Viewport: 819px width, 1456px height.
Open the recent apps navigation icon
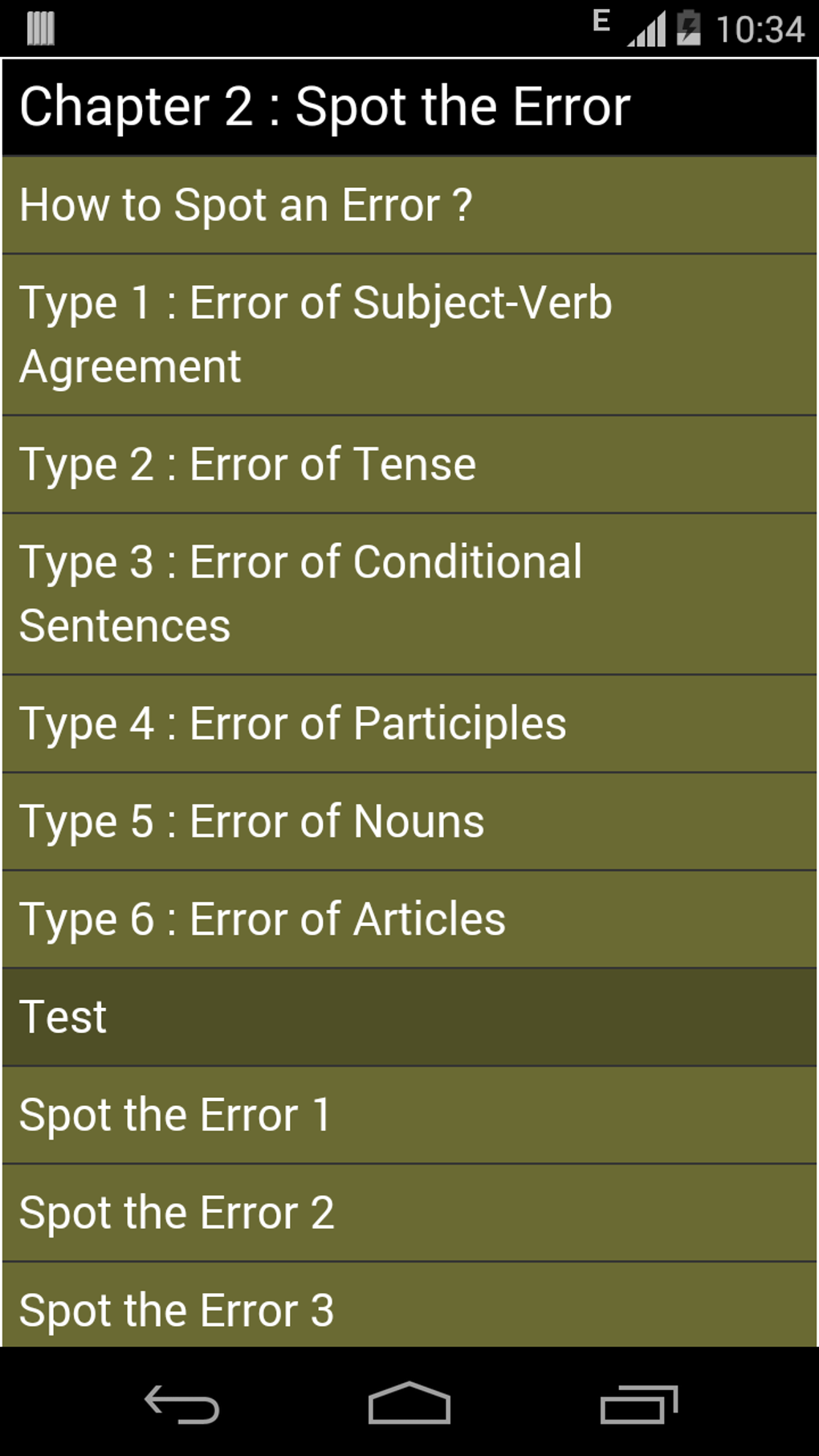639,1405
